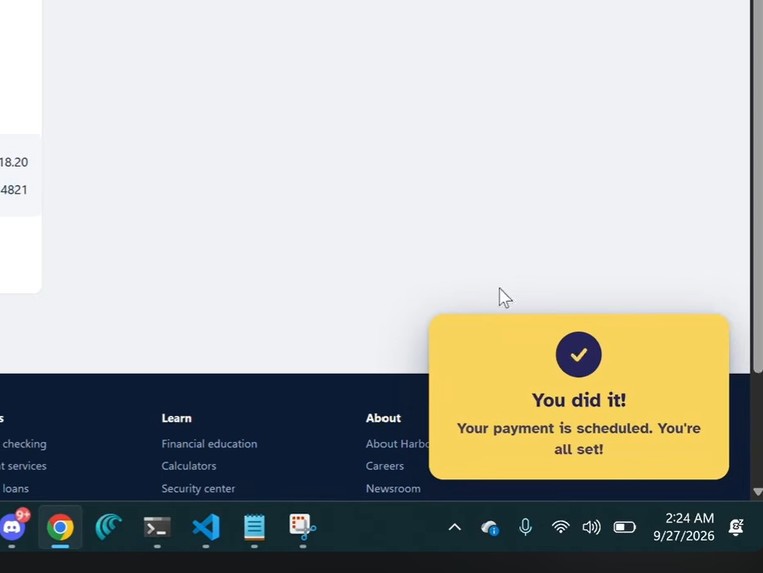Open the OneDrive cloud tray icon
This screenshot has height=573, width=763.
tap(490, 527)
